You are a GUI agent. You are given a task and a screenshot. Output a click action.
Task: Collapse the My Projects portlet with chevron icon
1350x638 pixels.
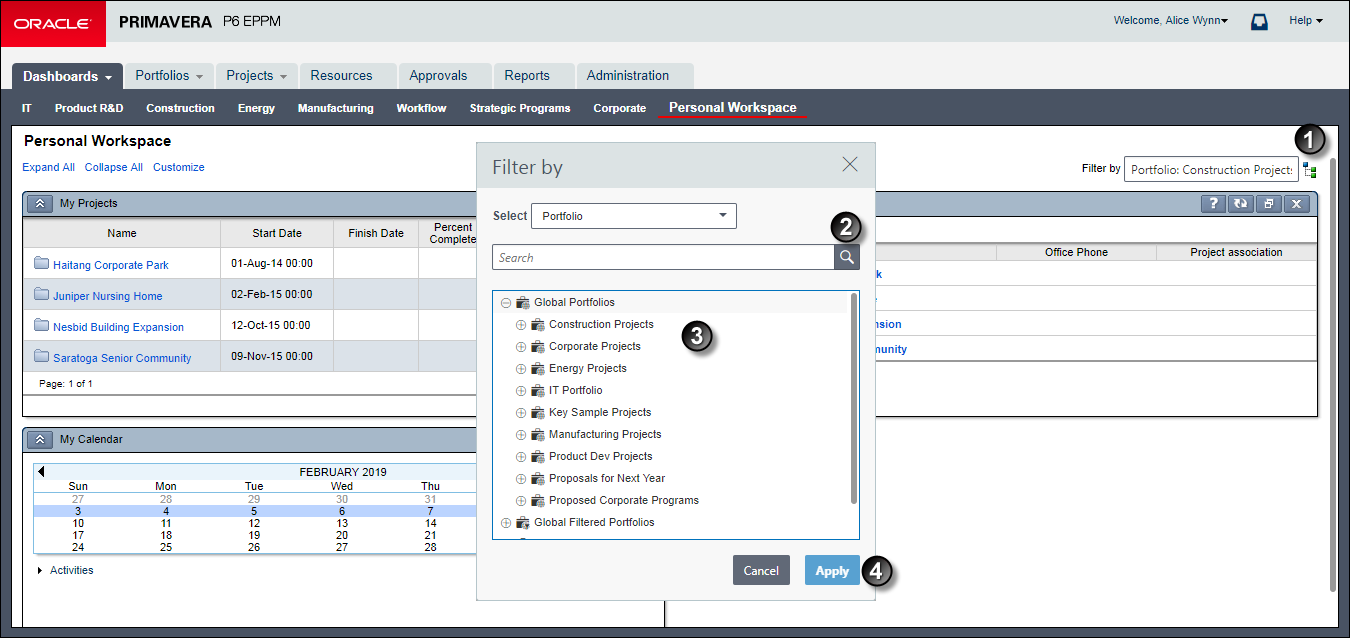(x=39, y=204)
